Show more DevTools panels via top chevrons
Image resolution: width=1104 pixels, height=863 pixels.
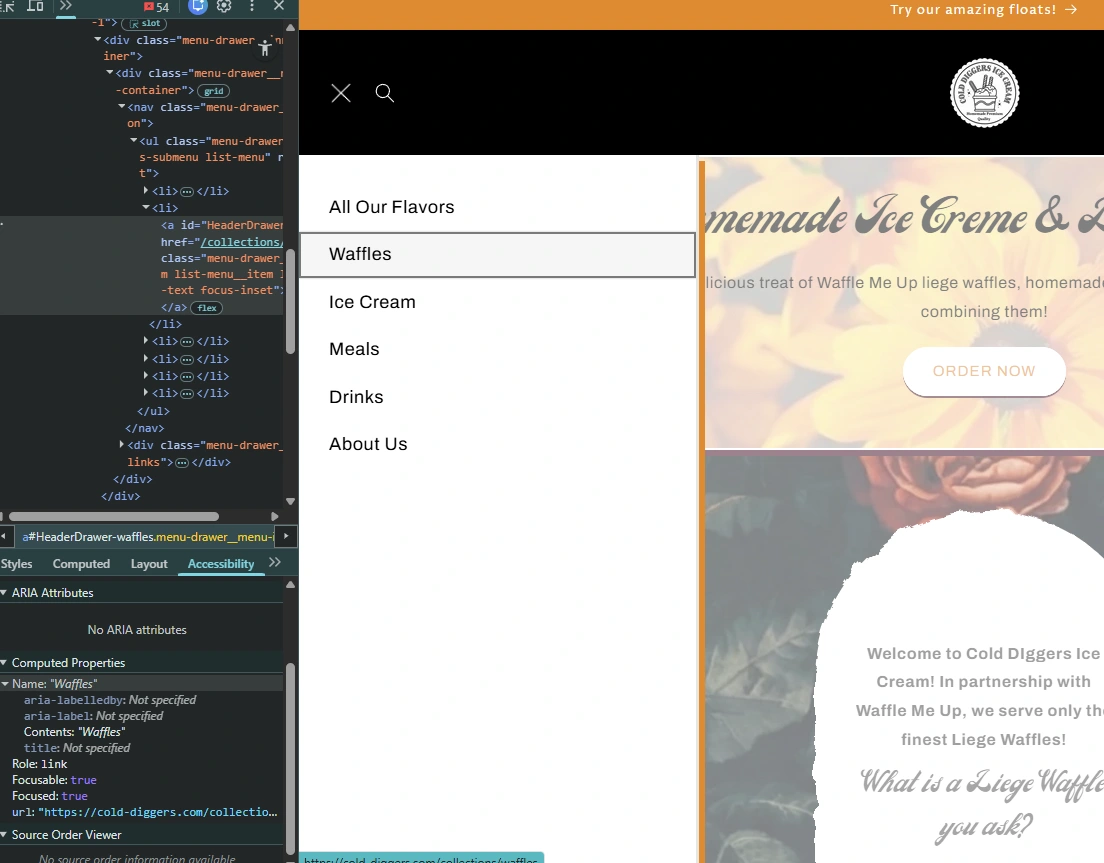(x=65, y=6)
